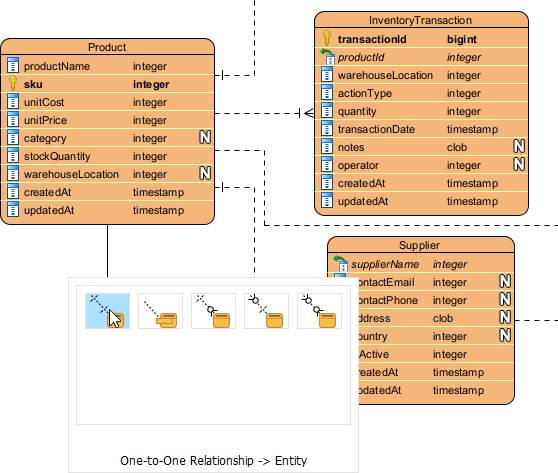Choose the One-to-Many Relationship to Entity icon
The image size is (558, 473).
(213, 311)
